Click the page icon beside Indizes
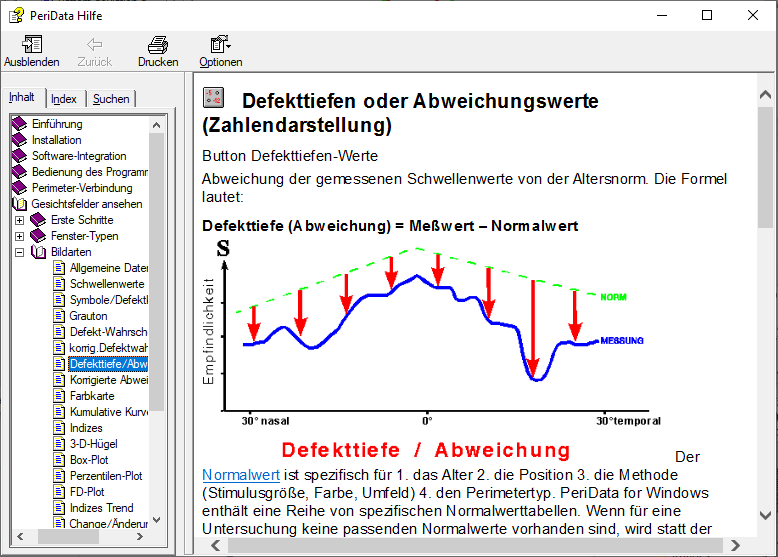Image resolution: width=778 pixels, height=557 pixels. tap(59, 428)
